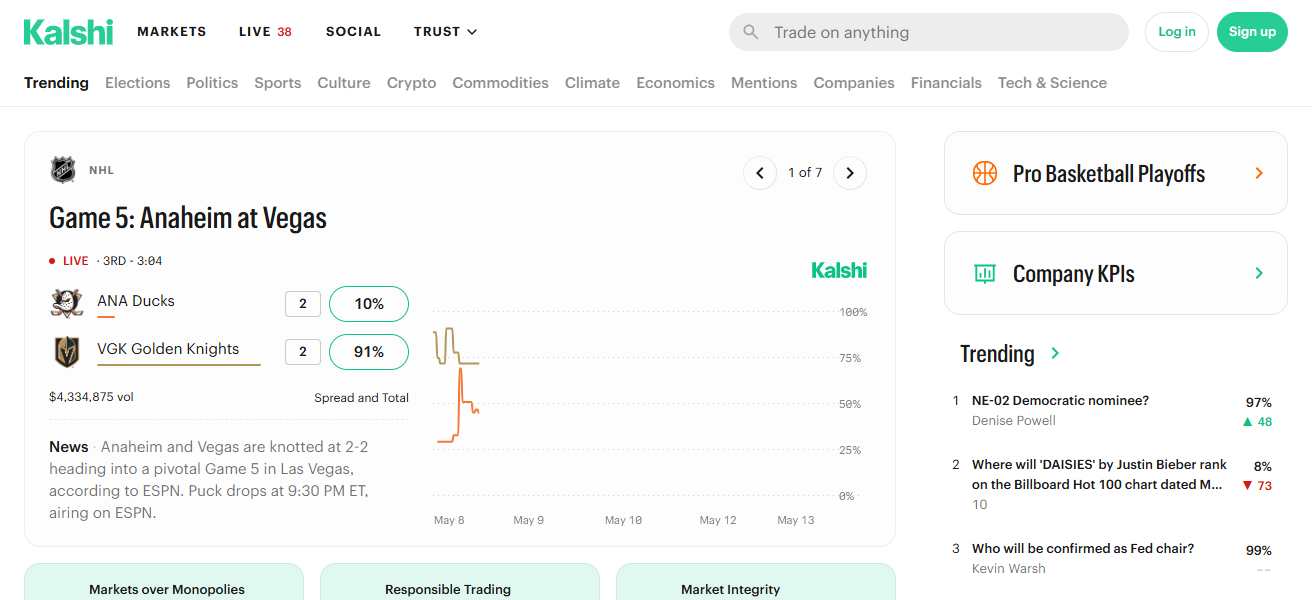Click the Vegas Golden Knights team logo
Image resolution: width=1312 pixels, height=600 pixels.
tap(66, 352)
